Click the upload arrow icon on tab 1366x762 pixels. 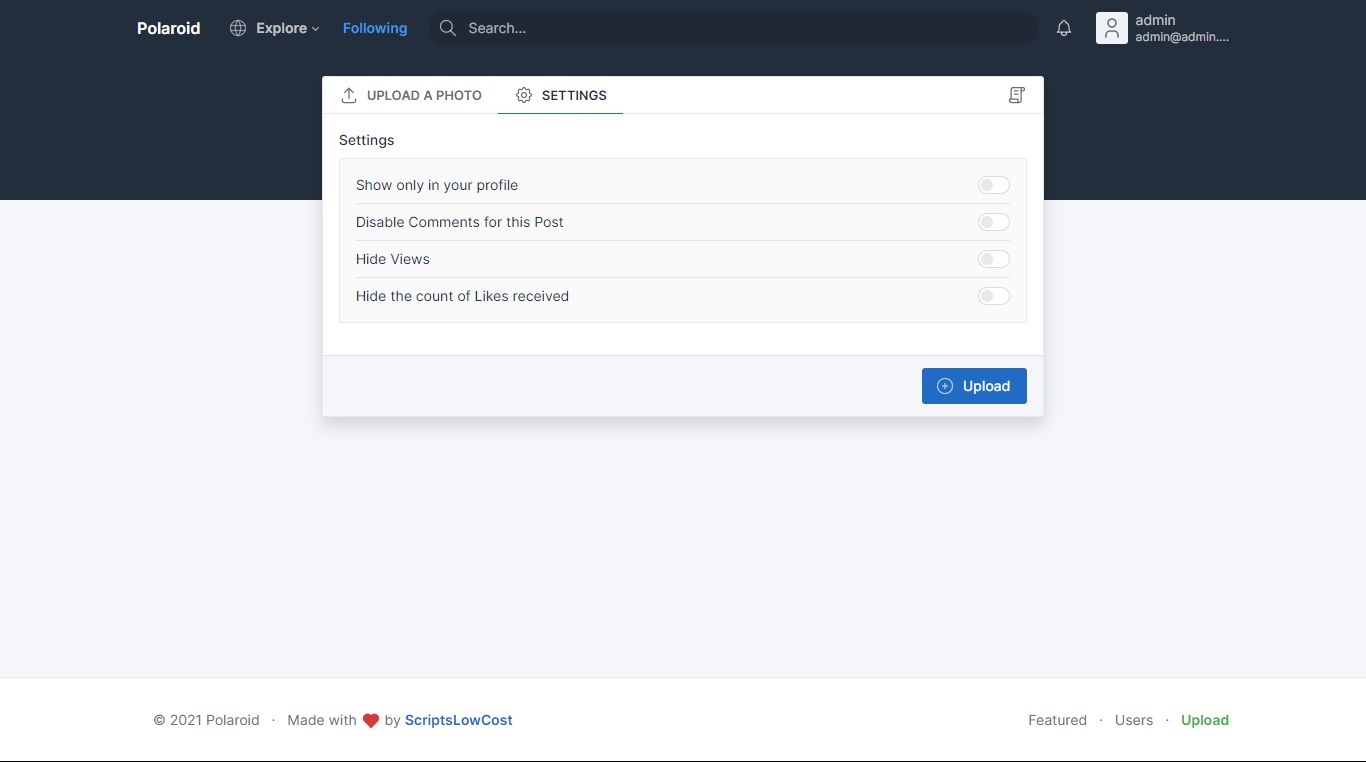(349, 95)
